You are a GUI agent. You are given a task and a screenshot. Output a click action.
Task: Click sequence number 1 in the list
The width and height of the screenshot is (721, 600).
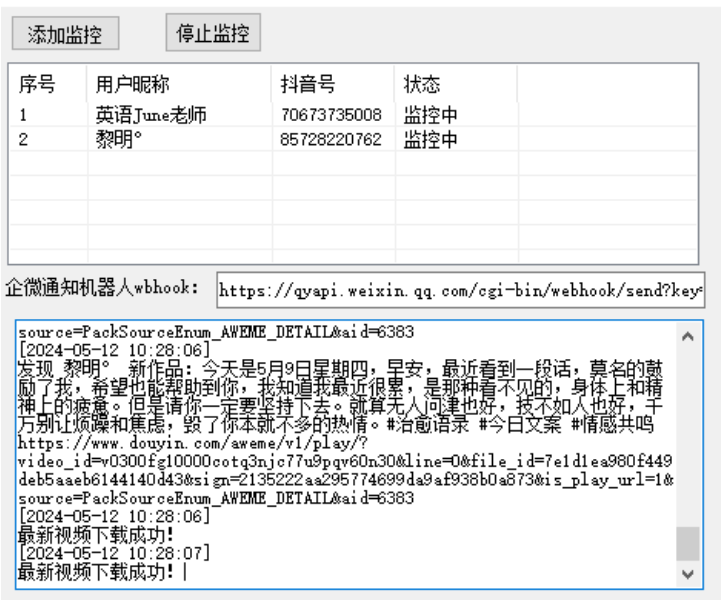23,116
